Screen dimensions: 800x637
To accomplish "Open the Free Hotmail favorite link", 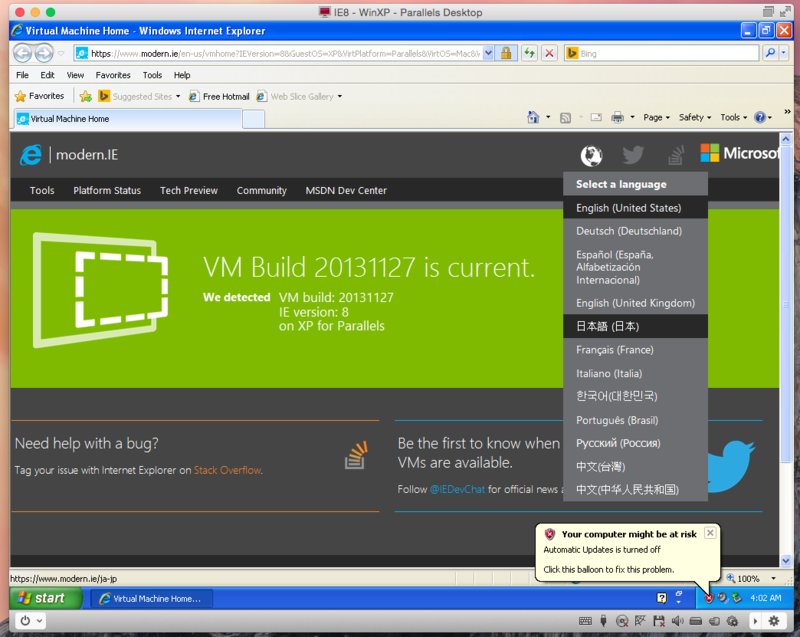I will click(219, 96).
